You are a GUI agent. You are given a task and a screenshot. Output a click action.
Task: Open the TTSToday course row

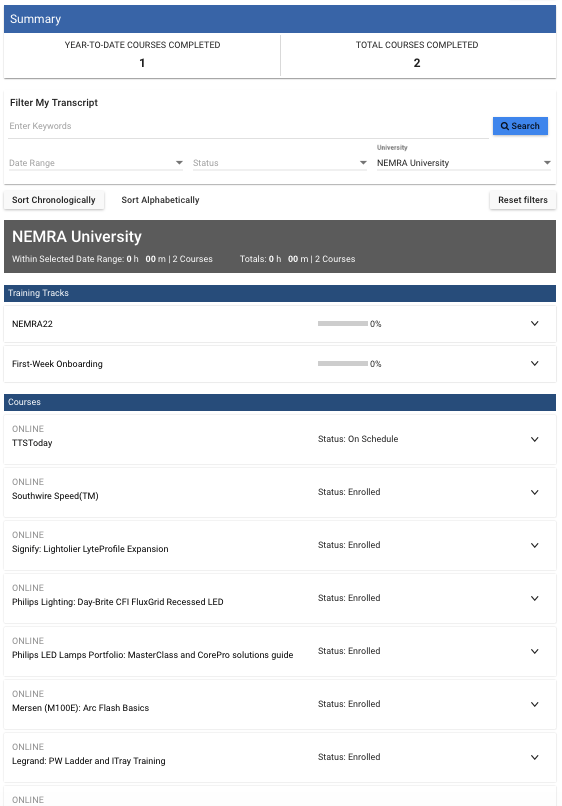click(x=280, y=439)
